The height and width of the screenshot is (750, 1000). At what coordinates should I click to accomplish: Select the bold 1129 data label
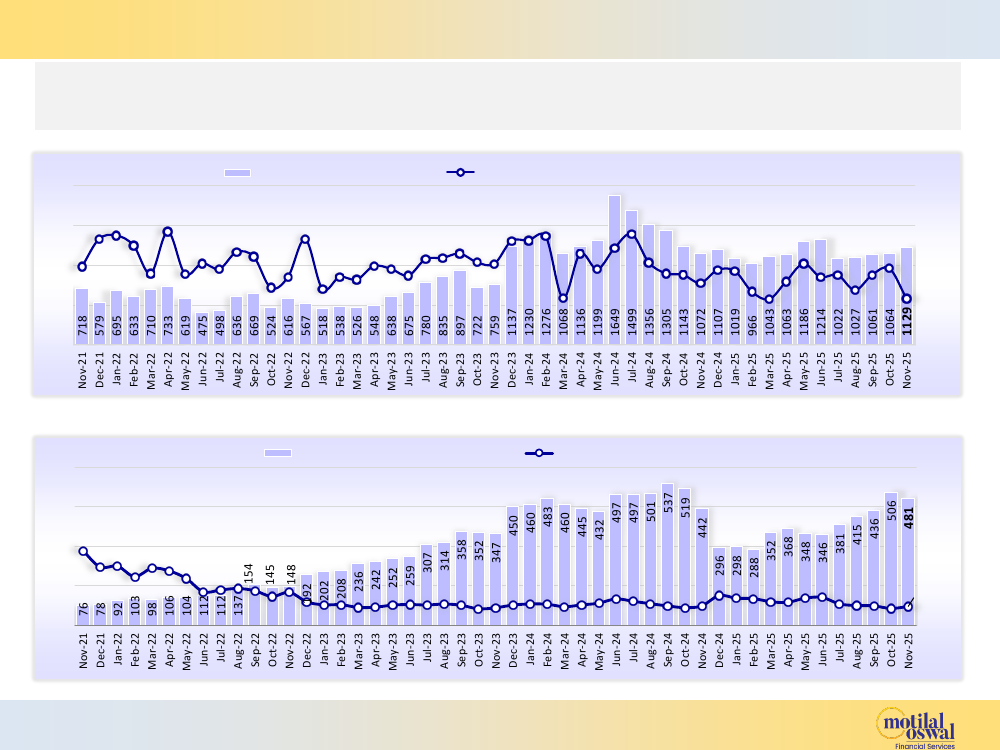[907, 326]
